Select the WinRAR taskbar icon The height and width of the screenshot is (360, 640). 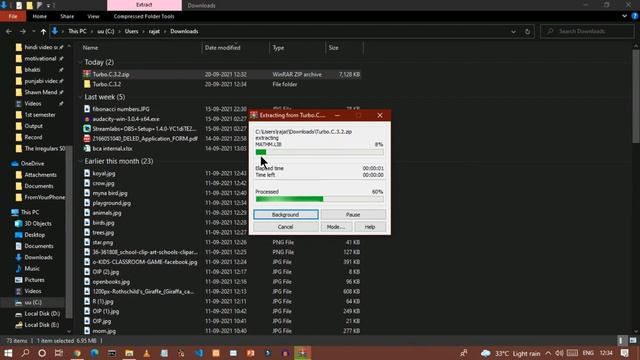(302, 353)
